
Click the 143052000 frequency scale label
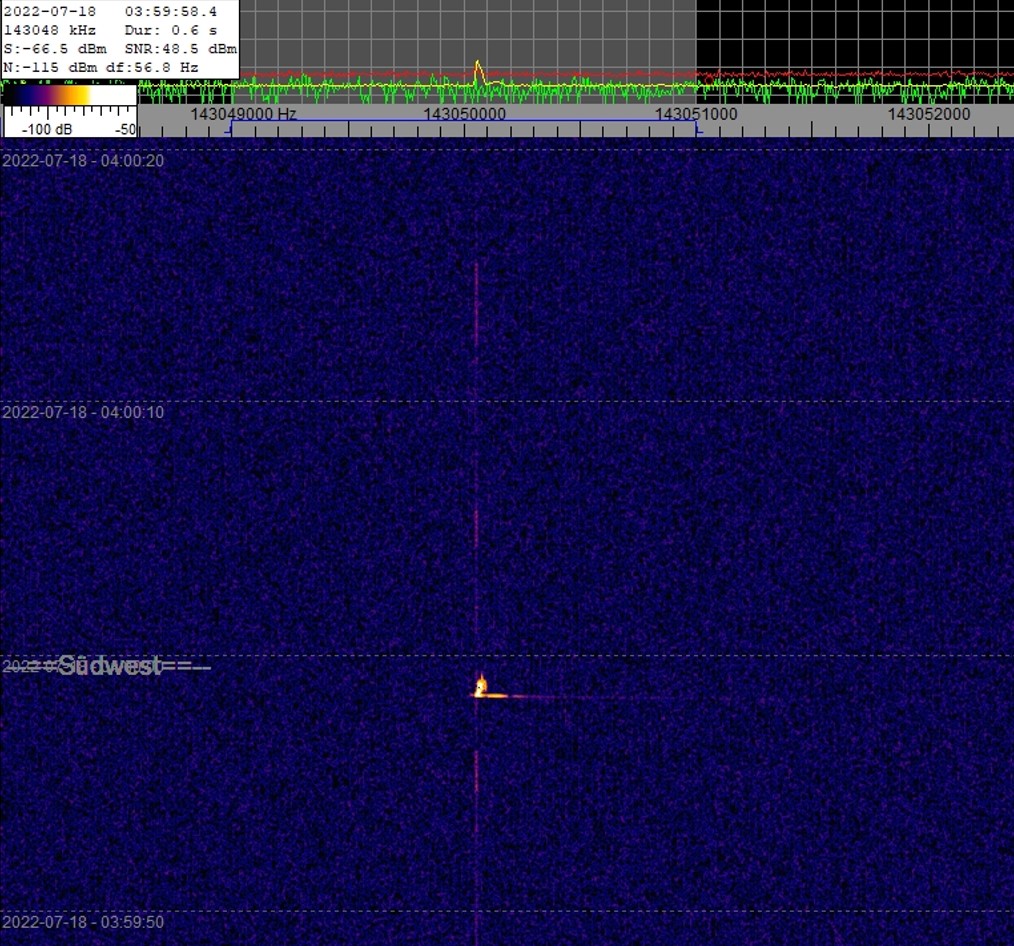pyautogui.click(x=929, y=114)
